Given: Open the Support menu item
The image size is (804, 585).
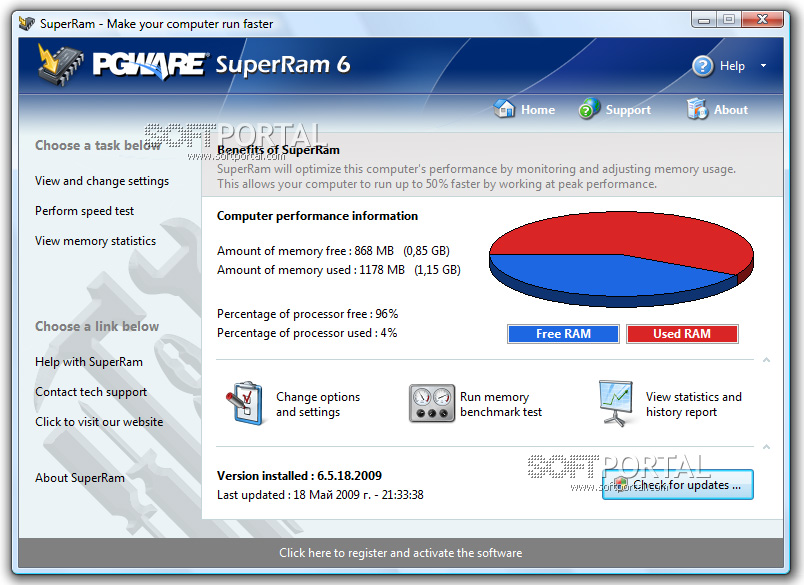Looking at the screenshot, I should pos(628,110).
